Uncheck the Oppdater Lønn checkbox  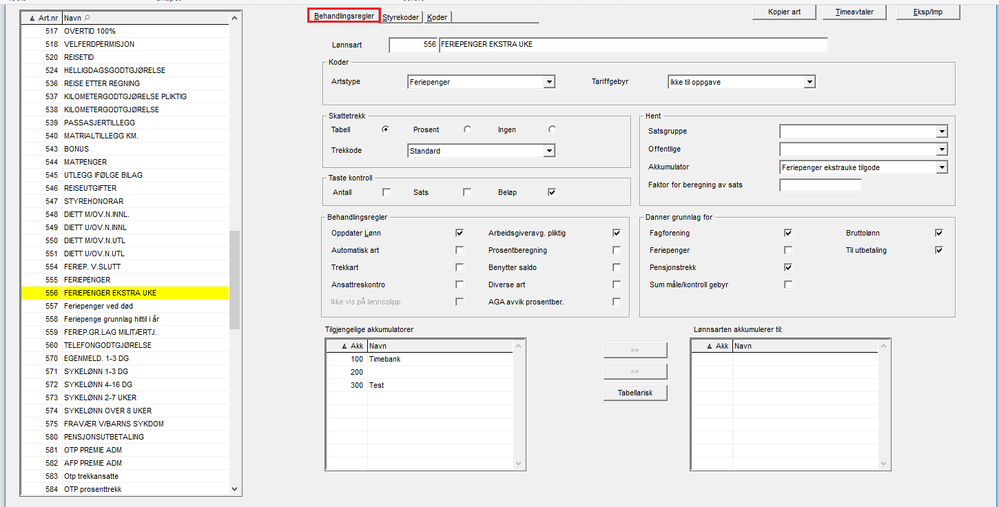pos(459,232)
